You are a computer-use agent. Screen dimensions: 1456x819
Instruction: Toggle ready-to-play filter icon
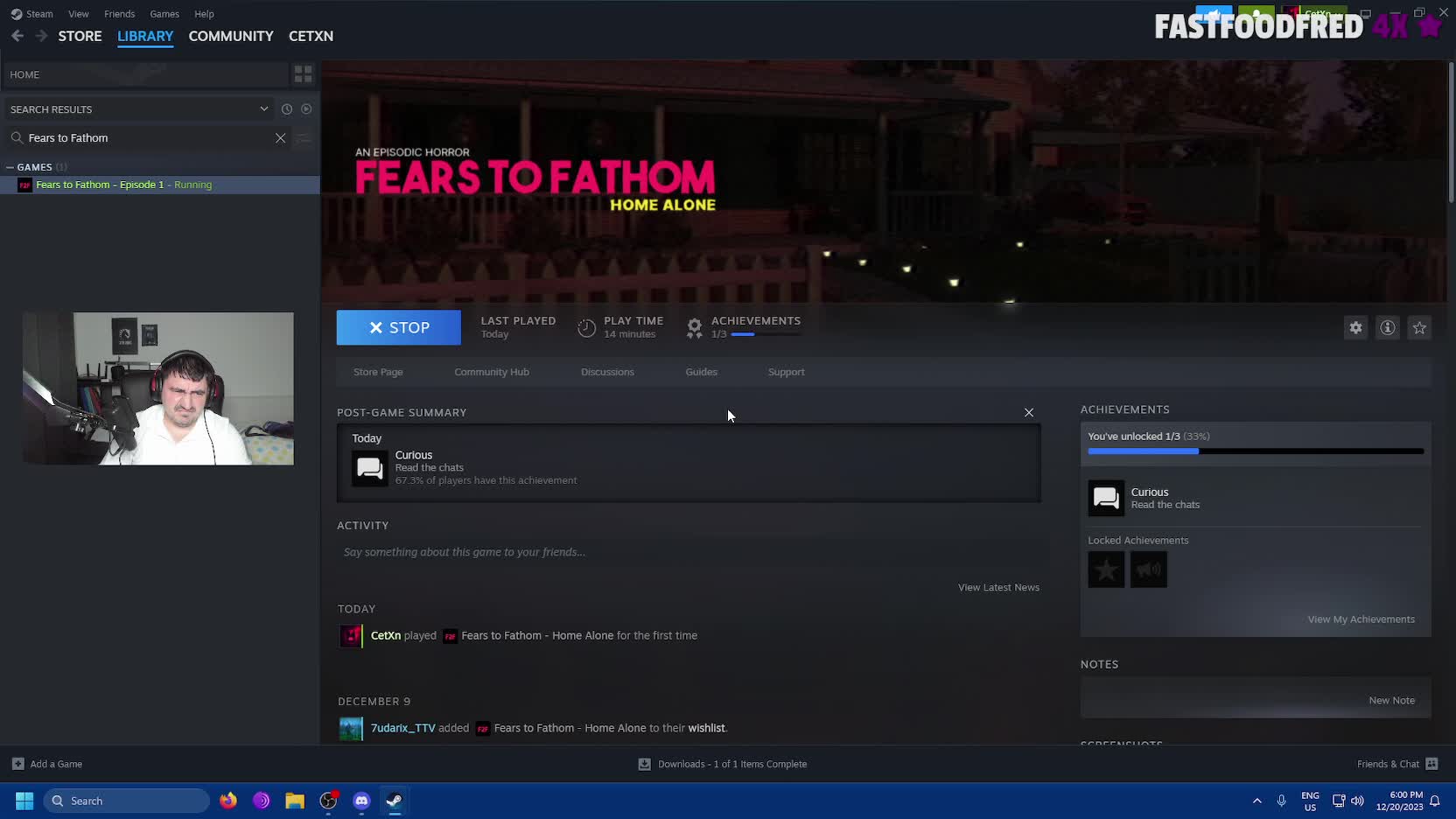[306, 109]
